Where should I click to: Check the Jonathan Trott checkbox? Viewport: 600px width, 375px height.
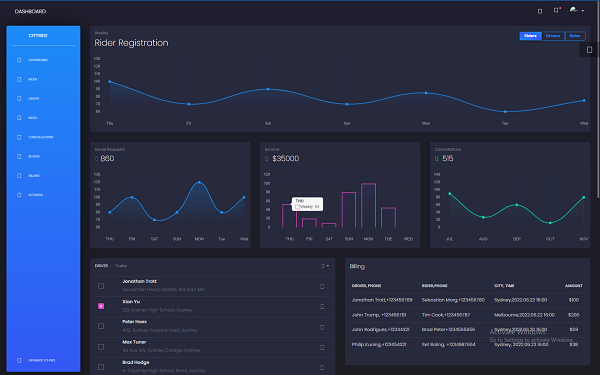click(101, 286)
